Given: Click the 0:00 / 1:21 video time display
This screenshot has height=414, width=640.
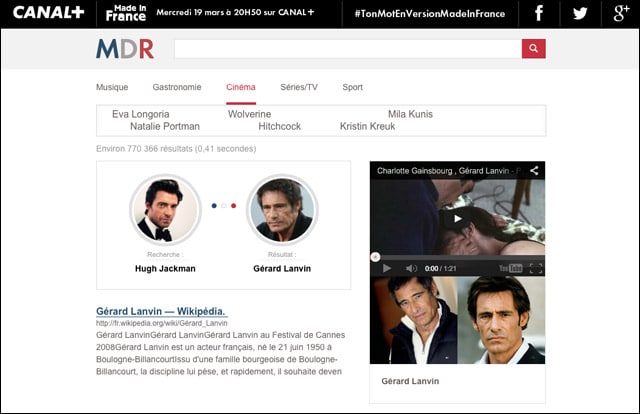Looking at the screenshot, I should click(440, 268).
